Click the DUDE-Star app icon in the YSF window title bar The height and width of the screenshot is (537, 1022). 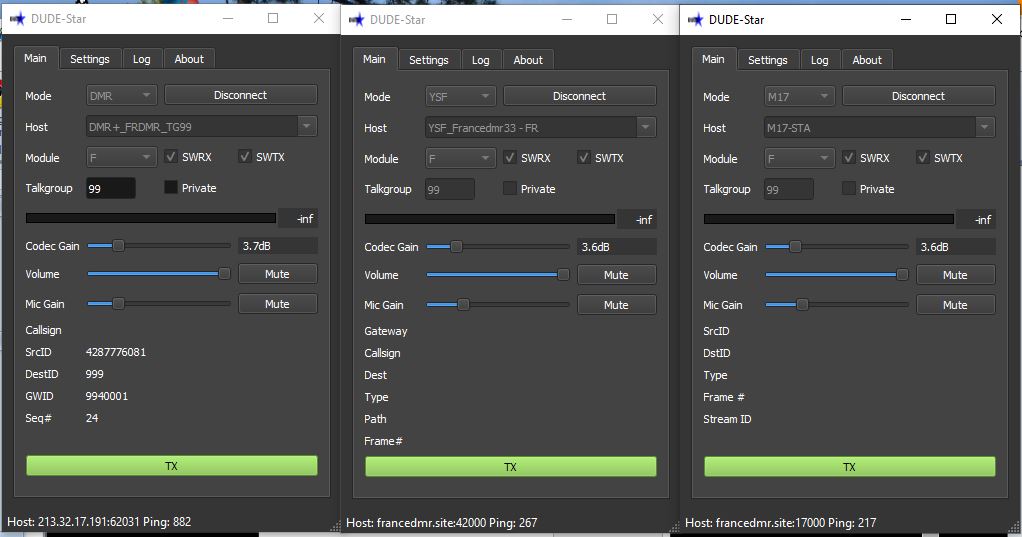tap(357, 20)
